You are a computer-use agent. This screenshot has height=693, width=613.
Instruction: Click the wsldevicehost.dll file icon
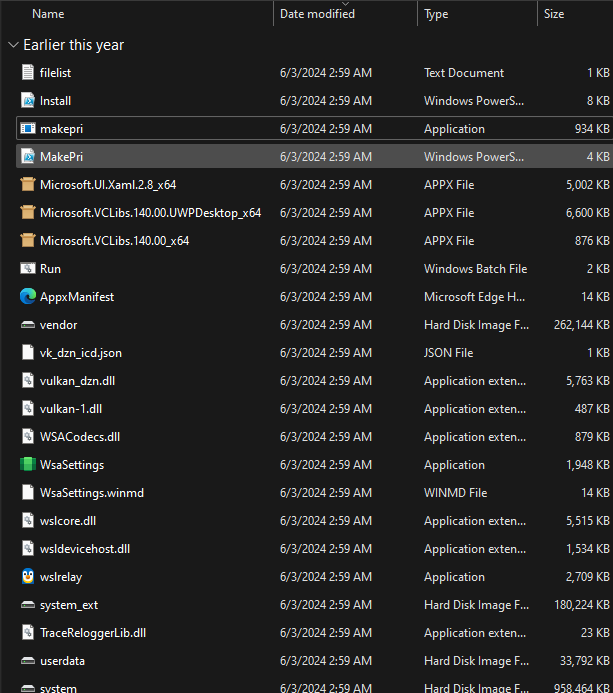coord(27,548)
